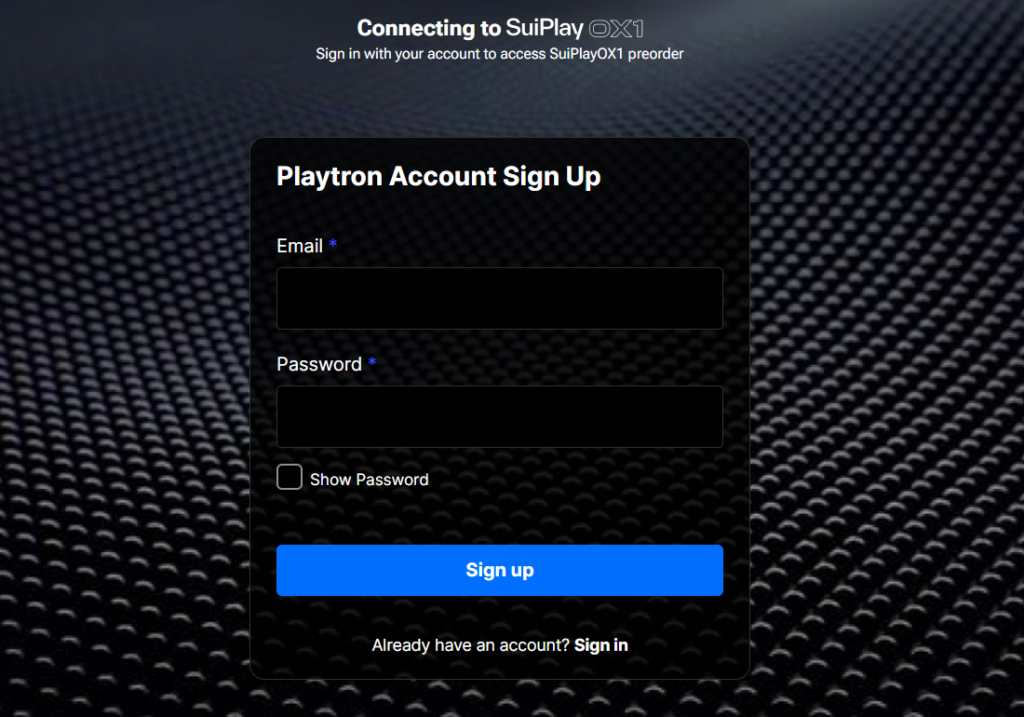Click the blue asterisk next to Email
This screenshot has height=717, width=1024.
coord(333,245)
